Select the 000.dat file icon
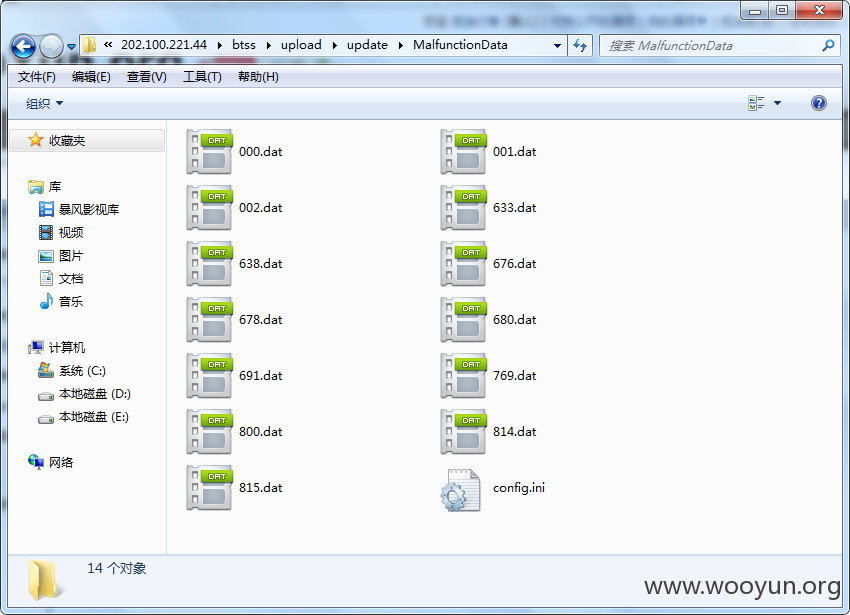850x615 pixels. coord(209,151)
